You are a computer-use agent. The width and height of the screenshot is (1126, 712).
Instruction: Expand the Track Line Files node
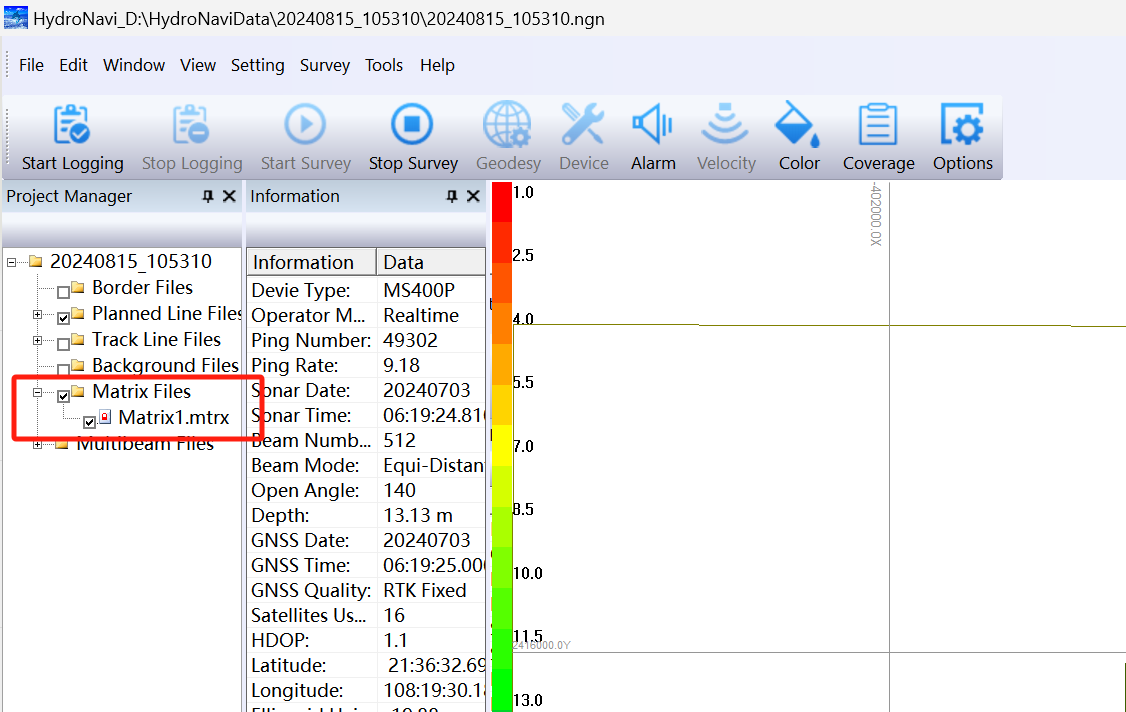click(x=38, y=341)
